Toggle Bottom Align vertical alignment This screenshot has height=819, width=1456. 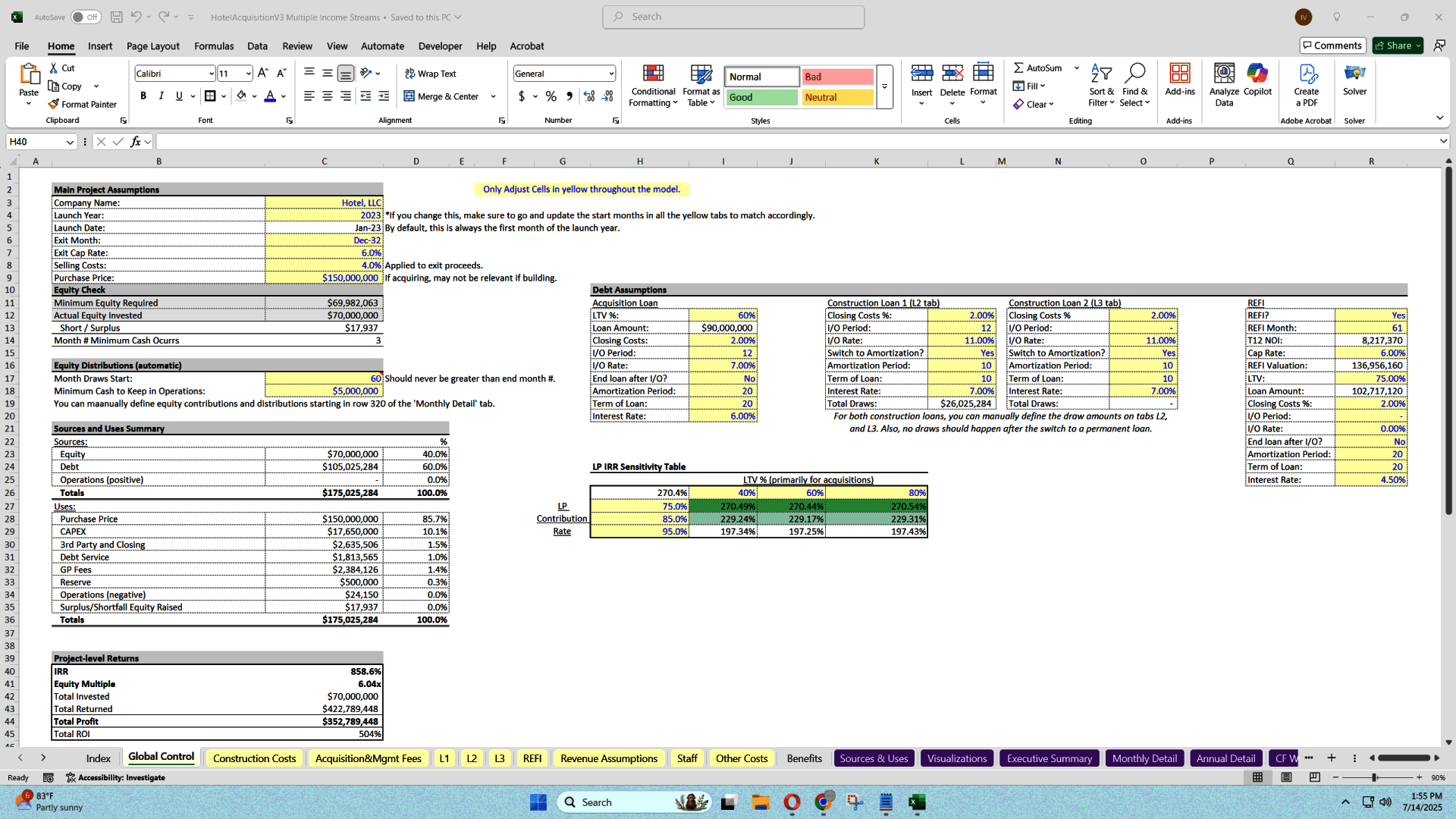click(x=346, y=73)
